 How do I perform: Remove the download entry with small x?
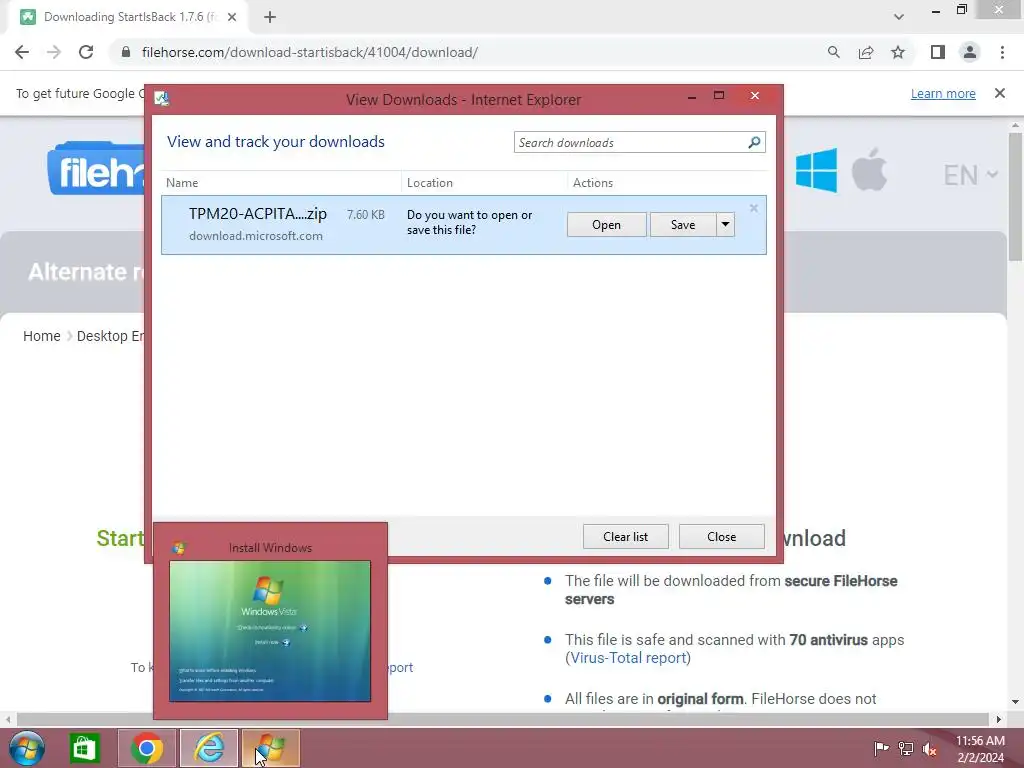click(754, 208)
